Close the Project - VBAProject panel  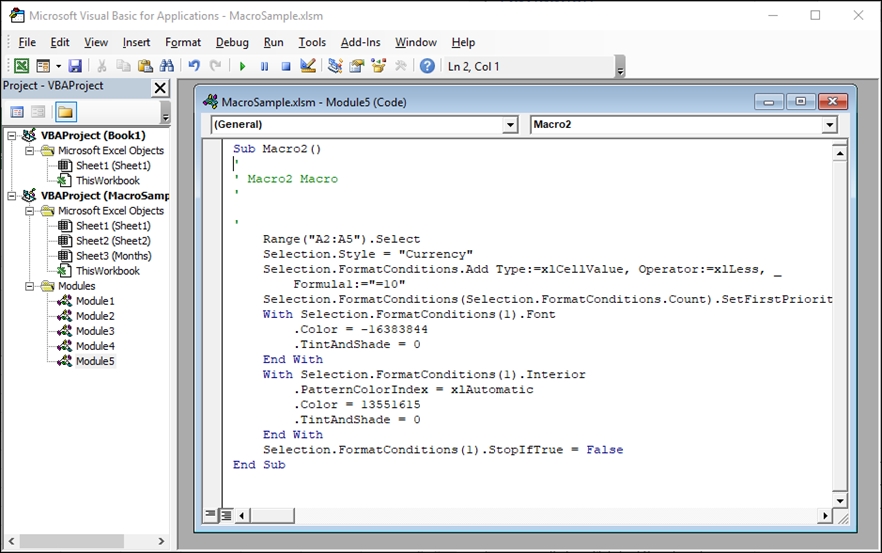tap(160, 88)
